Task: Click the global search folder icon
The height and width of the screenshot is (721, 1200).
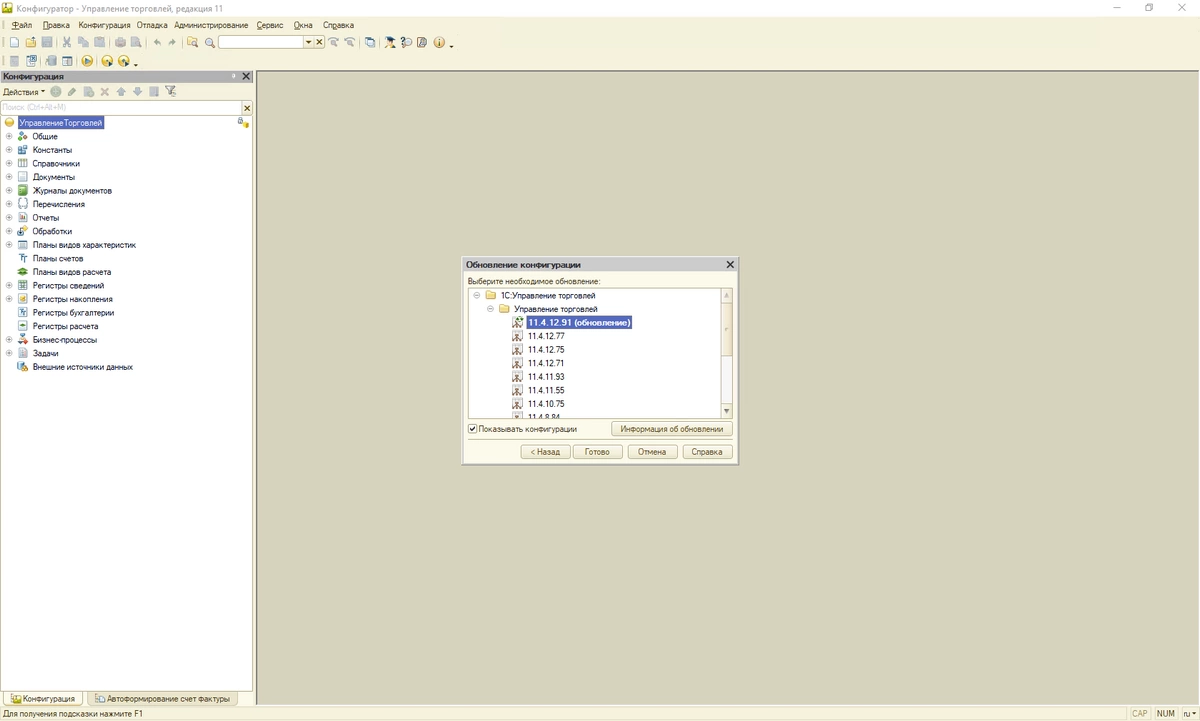Action: point(192,42)
